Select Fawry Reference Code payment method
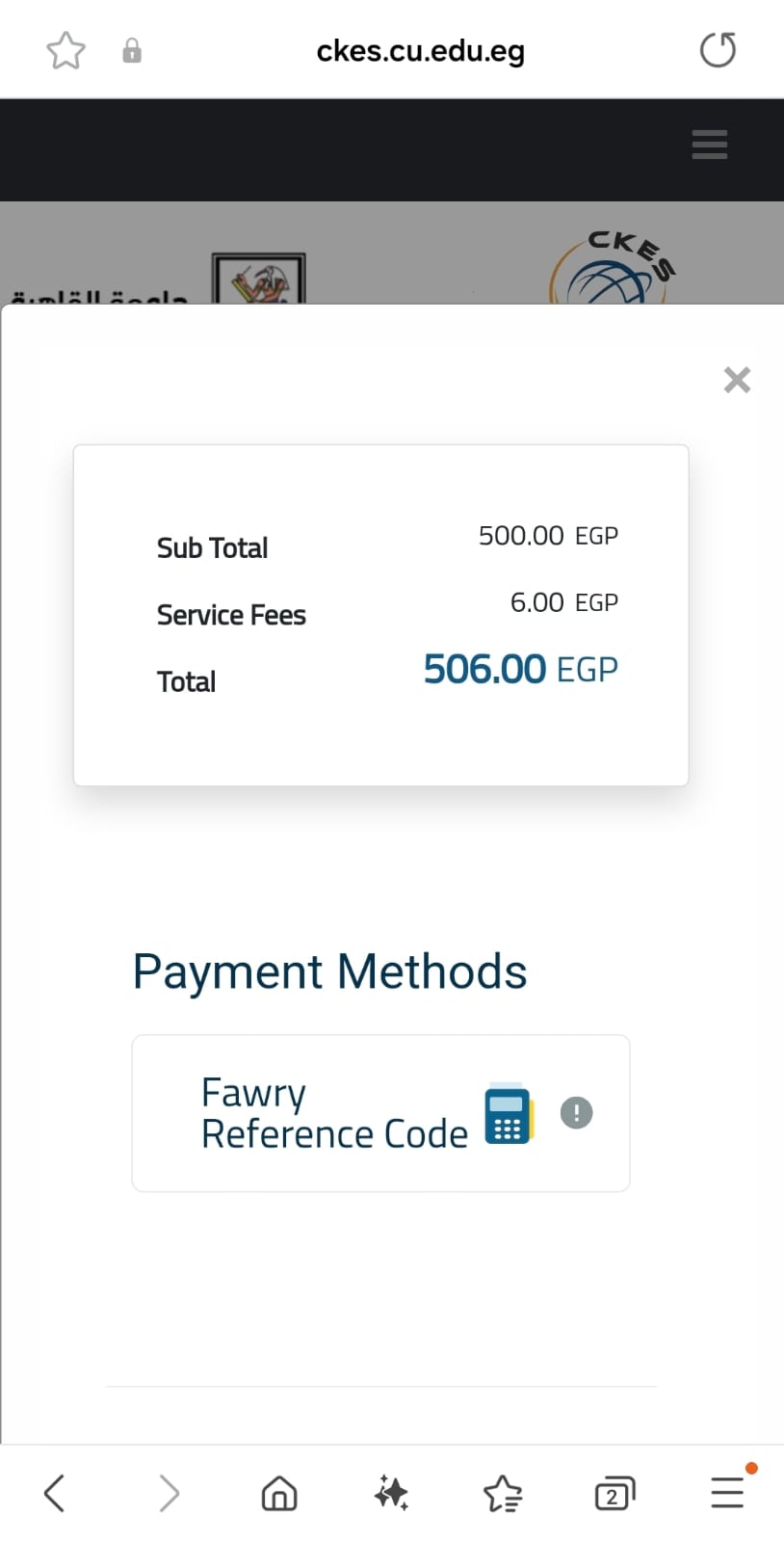Screen dimensions: 784x1542 380,1113
